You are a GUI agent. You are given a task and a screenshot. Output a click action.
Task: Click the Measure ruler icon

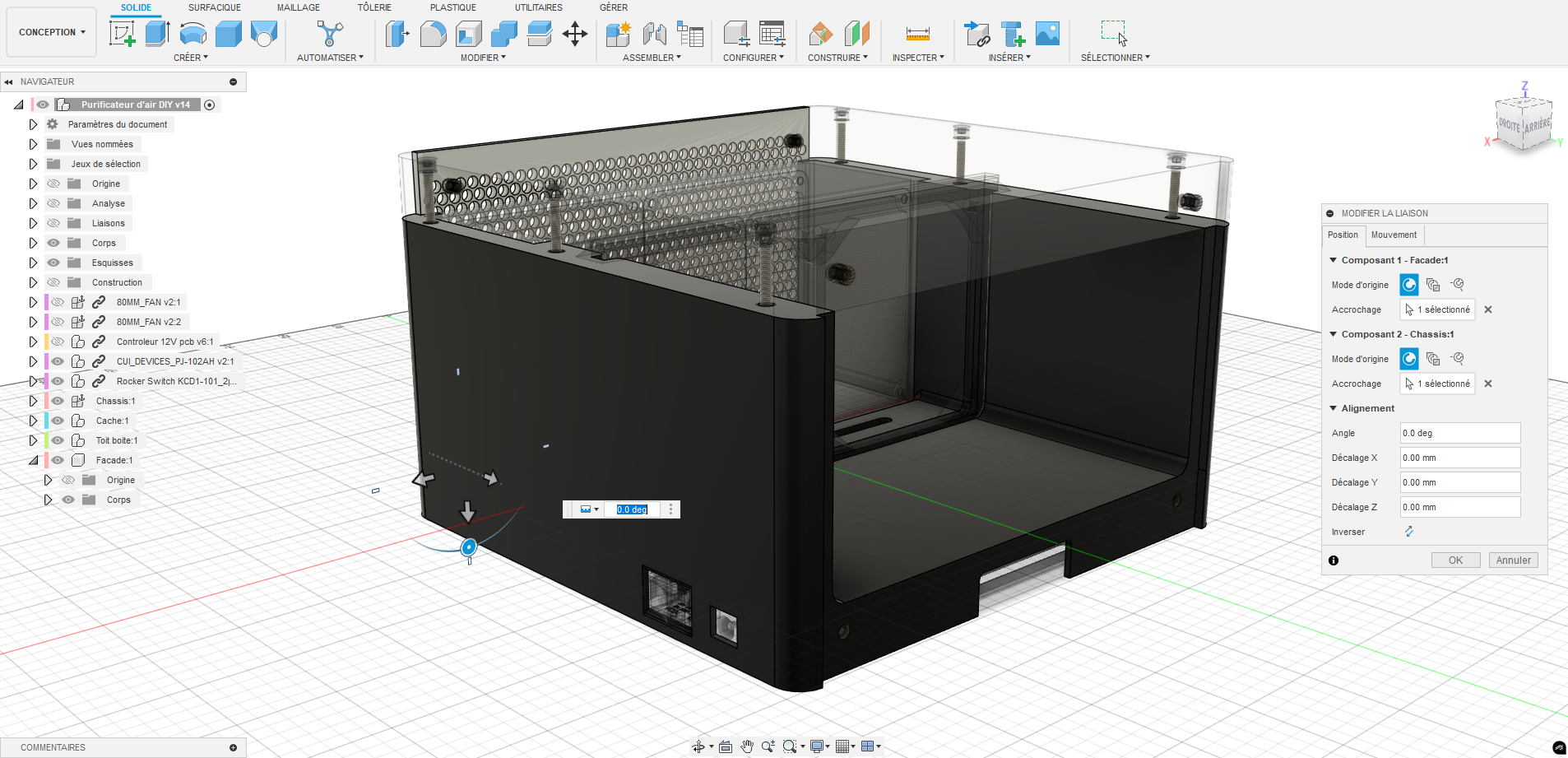tap(918, 34)
